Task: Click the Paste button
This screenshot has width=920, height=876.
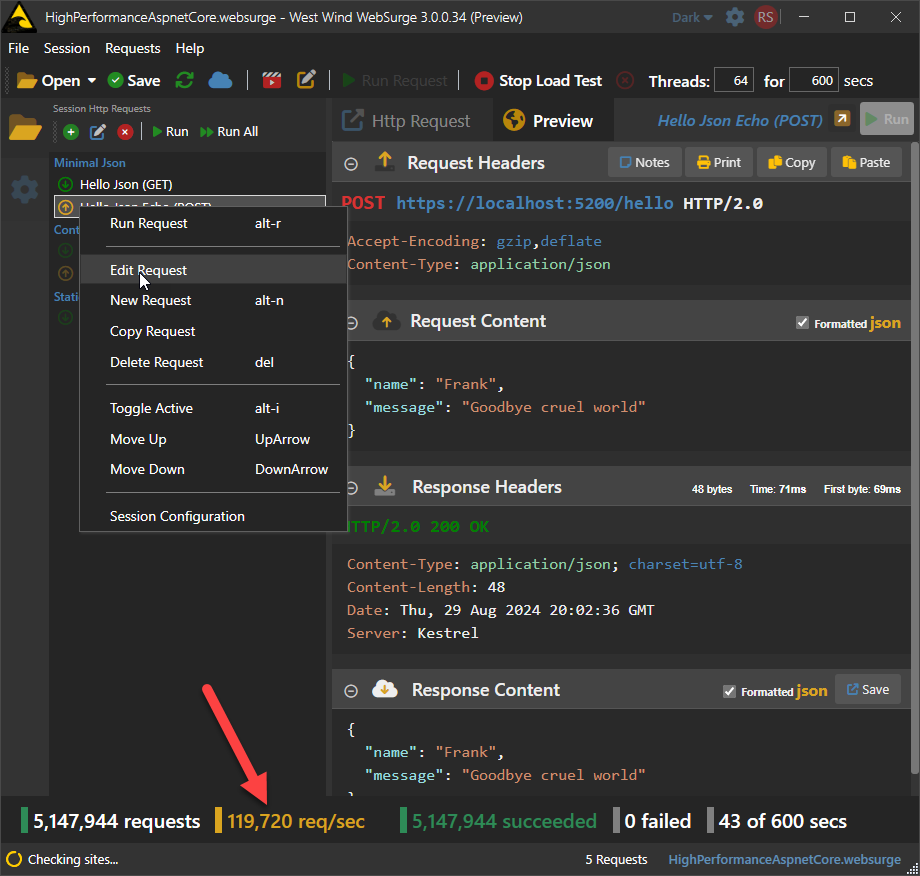Action: [866, 163]
